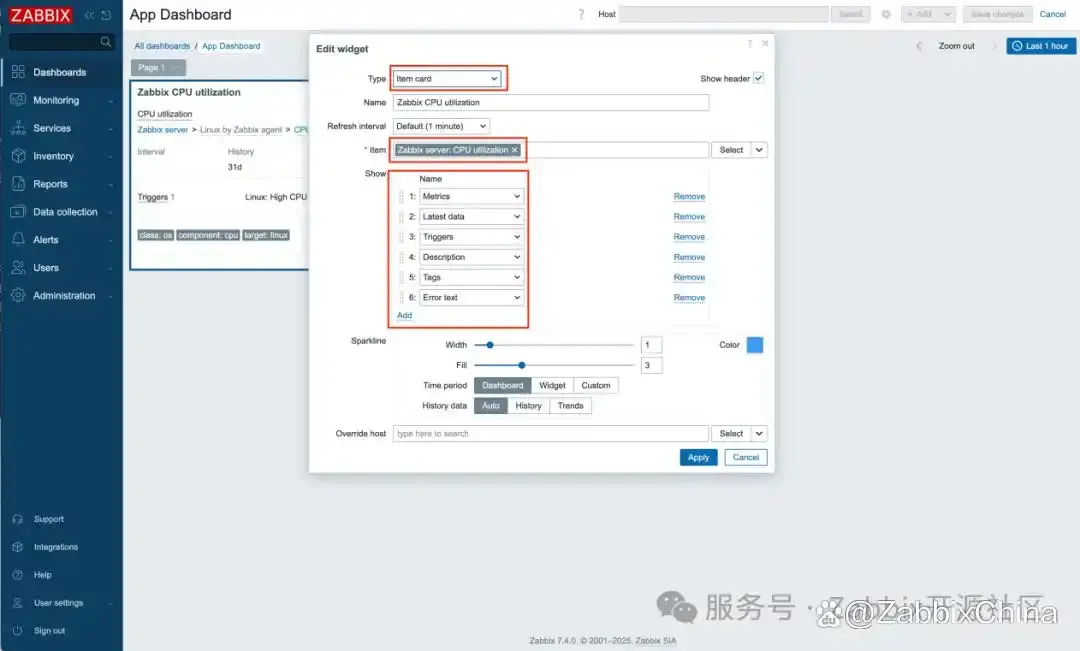This screenshot has height=651, width=1080.
Task: Remove Zabbix server CPU utilization item tag
Action: click(x=515, y=150)
